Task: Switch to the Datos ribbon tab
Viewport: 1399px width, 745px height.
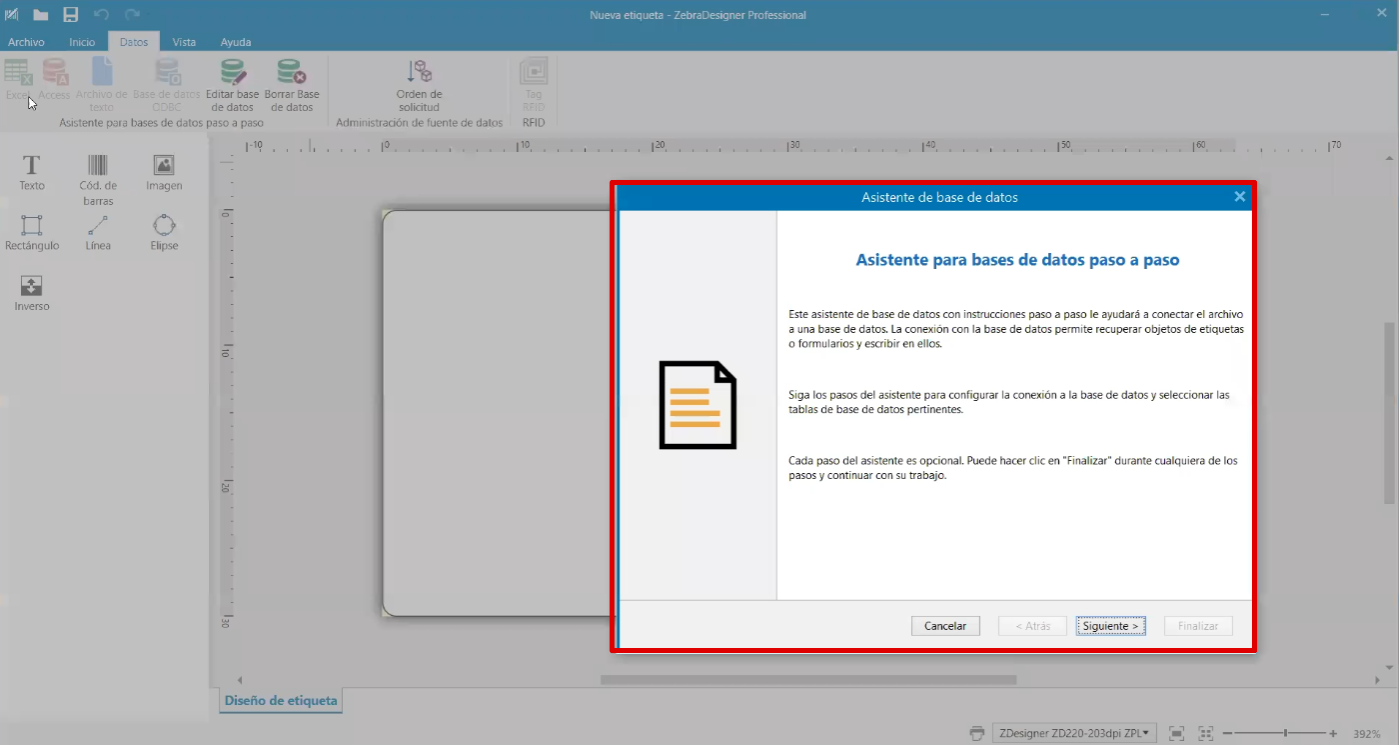Action: (x=134, y=42)
